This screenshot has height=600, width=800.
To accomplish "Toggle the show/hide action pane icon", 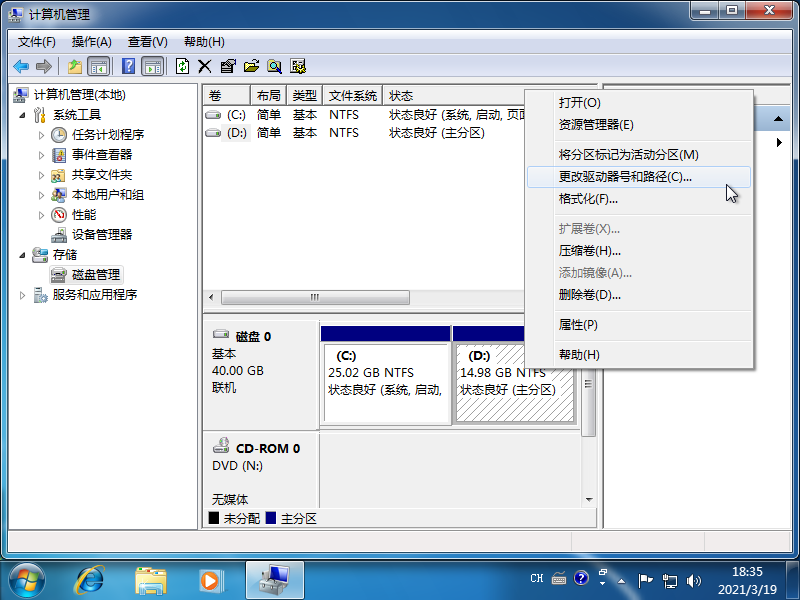I will click(153, 66).
